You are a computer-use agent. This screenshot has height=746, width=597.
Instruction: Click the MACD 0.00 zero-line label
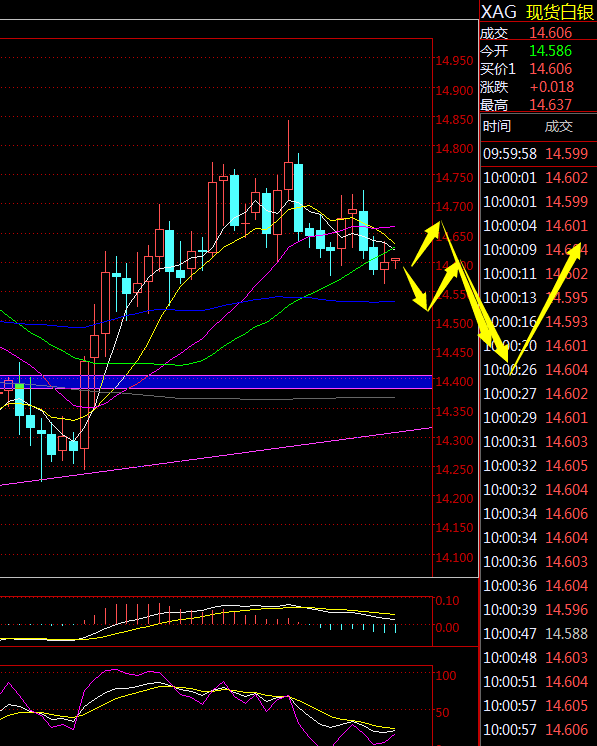448,628
